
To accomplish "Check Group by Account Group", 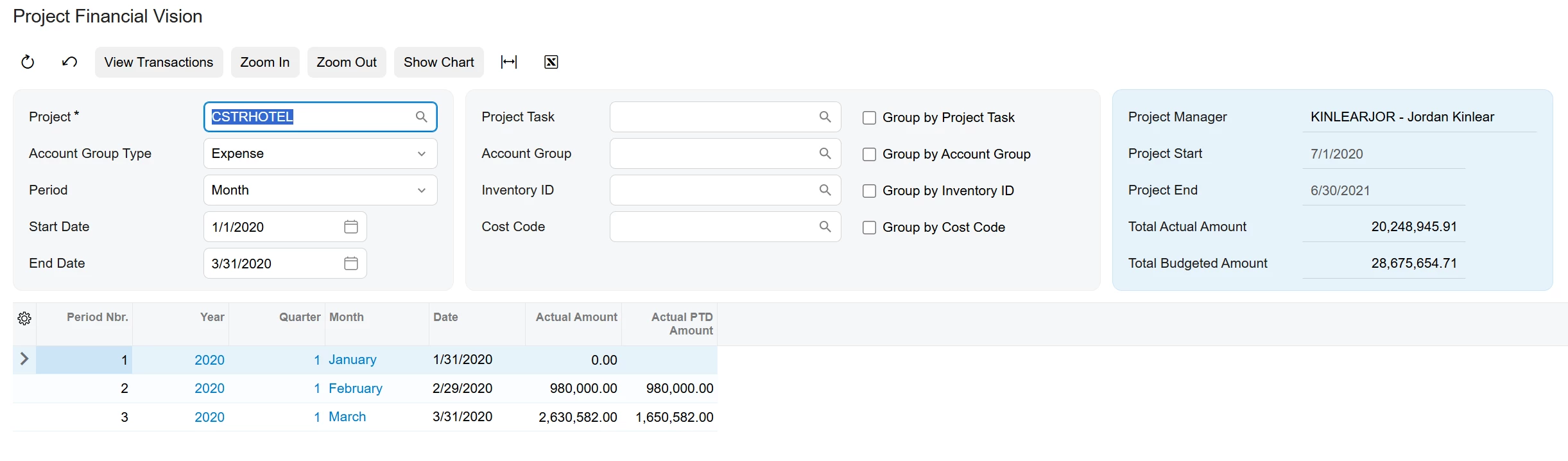I will pos(869,154).
